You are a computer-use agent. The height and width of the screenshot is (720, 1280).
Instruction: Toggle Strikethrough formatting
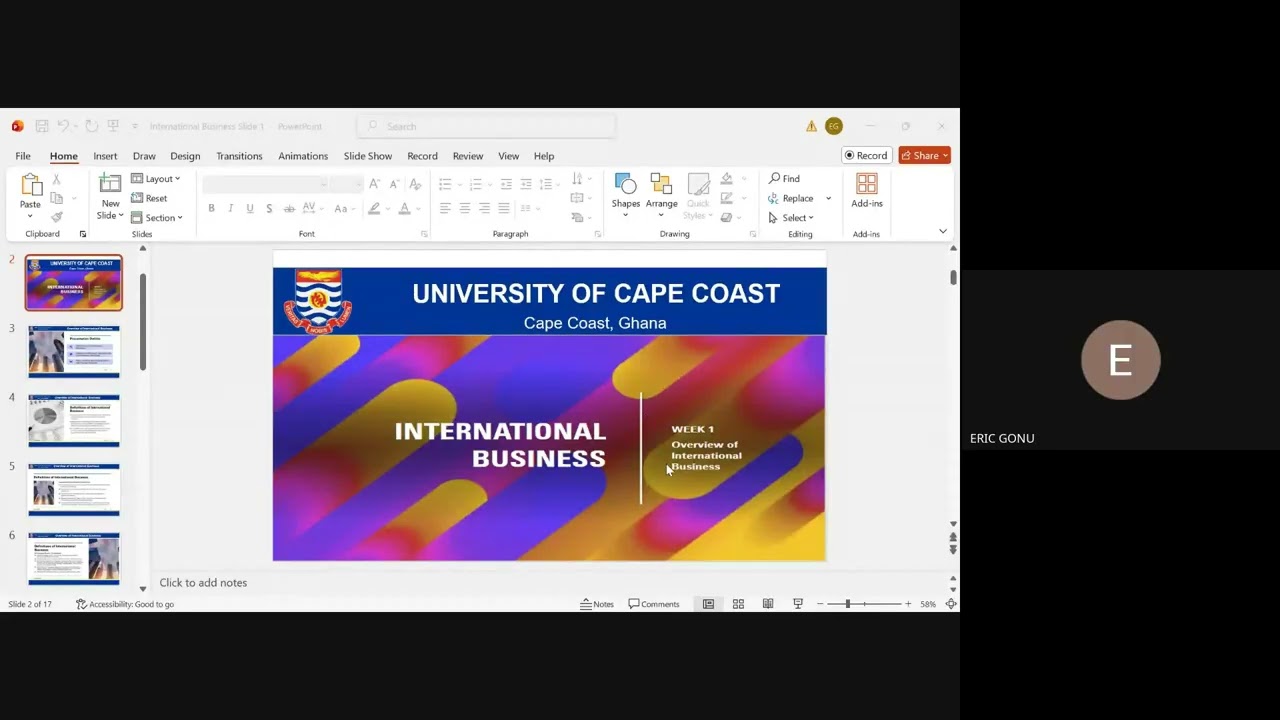(289, 208)
